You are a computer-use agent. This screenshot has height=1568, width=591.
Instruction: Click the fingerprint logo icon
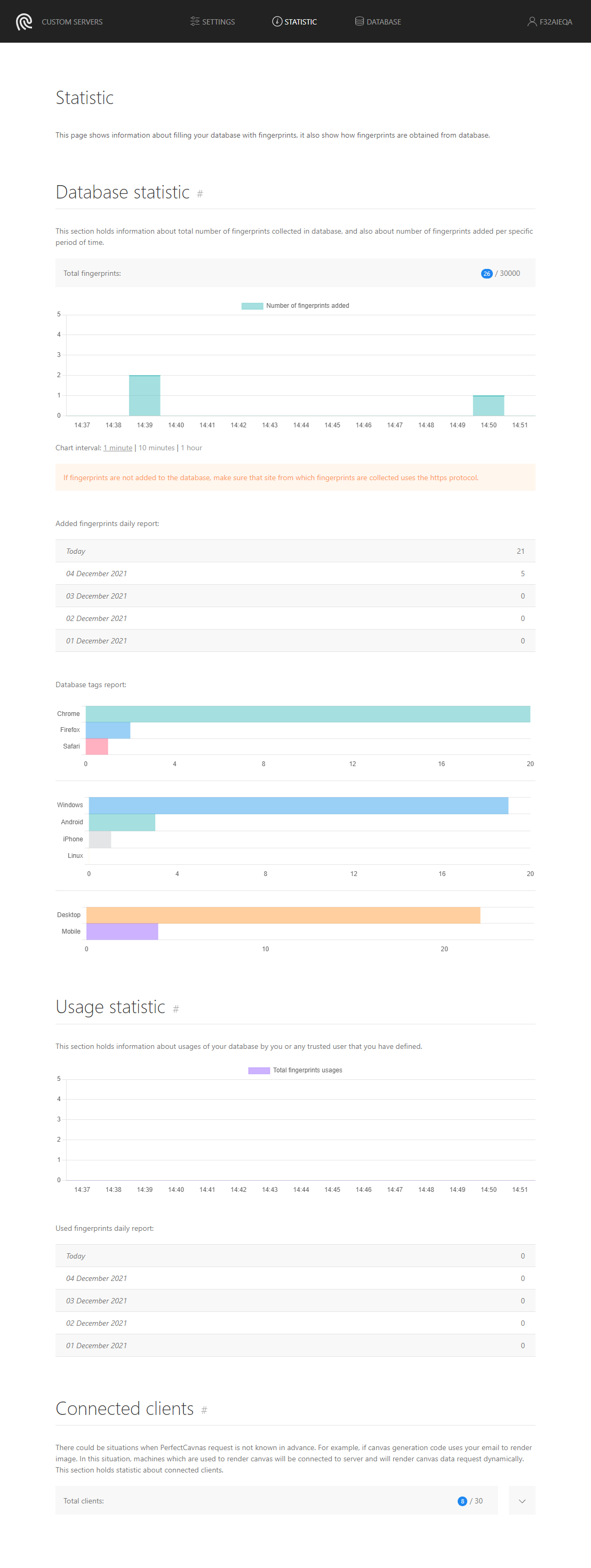(x=24, y=22)
